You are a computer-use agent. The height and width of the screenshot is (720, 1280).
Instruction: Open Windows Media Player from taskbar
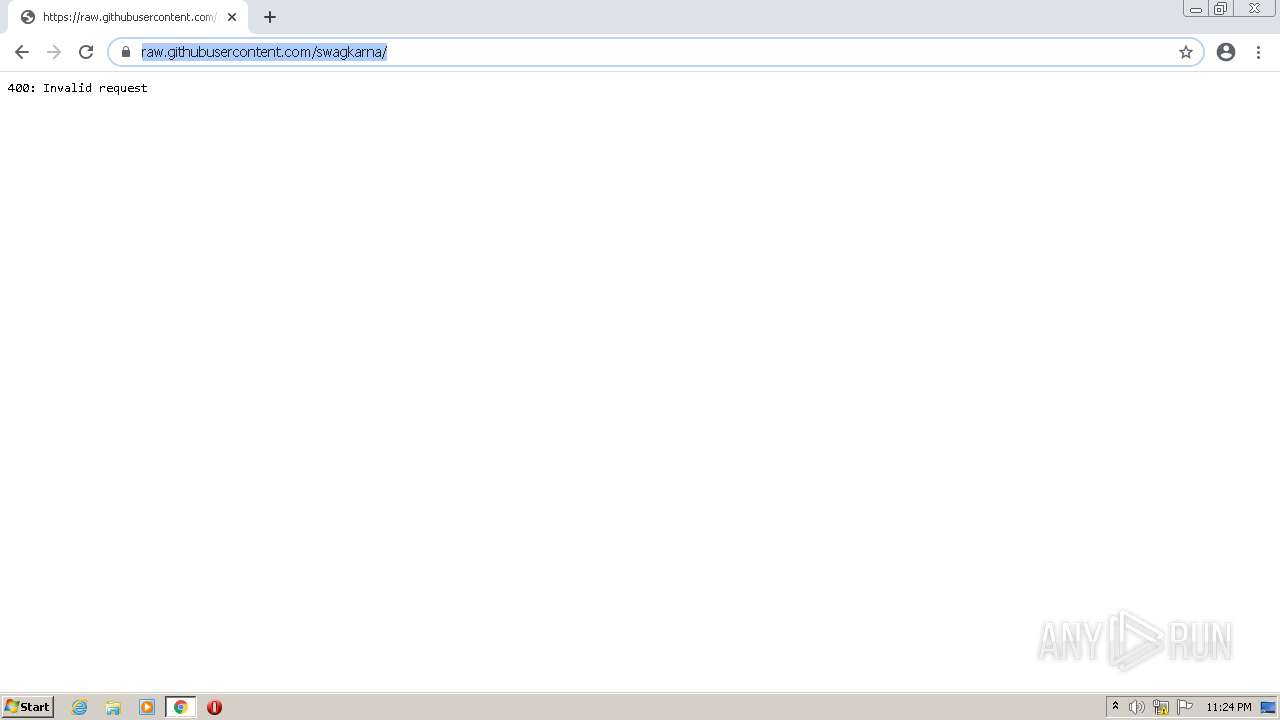click(147, 707)
